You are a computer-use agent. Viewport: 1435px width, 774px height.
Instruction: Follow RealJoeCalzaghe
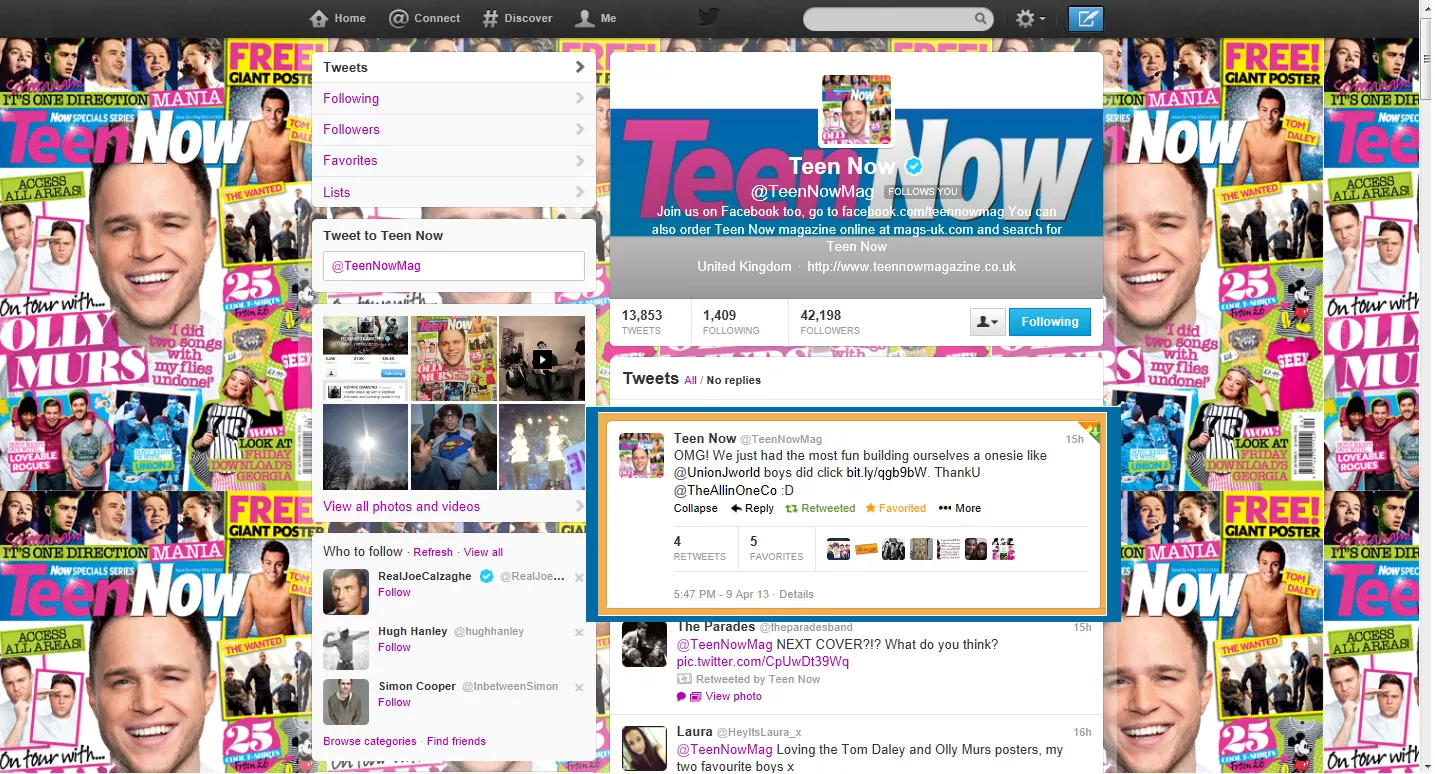[394, 592]
